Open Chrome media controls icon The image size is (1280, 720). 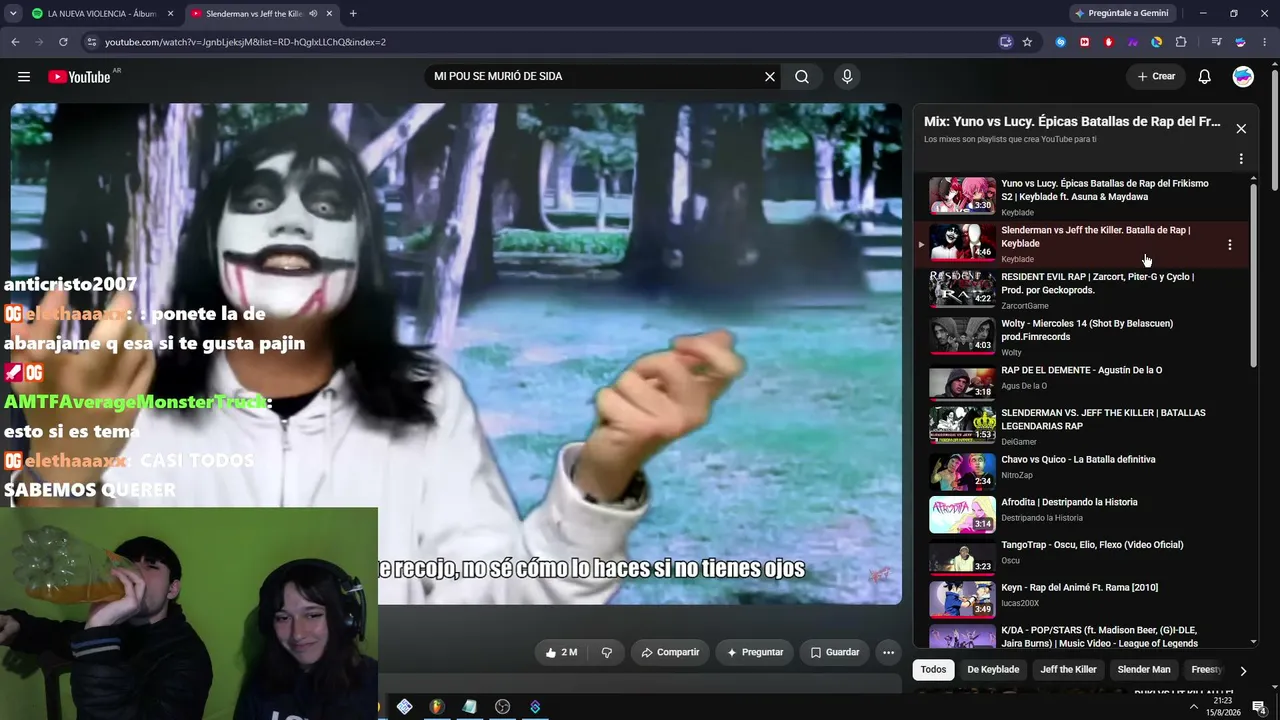1216,42
